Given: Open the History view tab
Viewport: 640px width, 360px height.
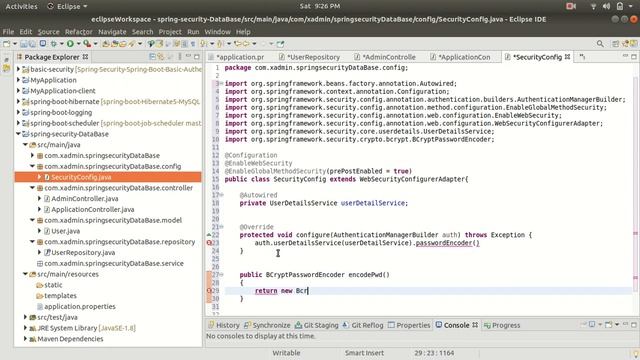Looking at the screenshot, I should pos(224,325).
